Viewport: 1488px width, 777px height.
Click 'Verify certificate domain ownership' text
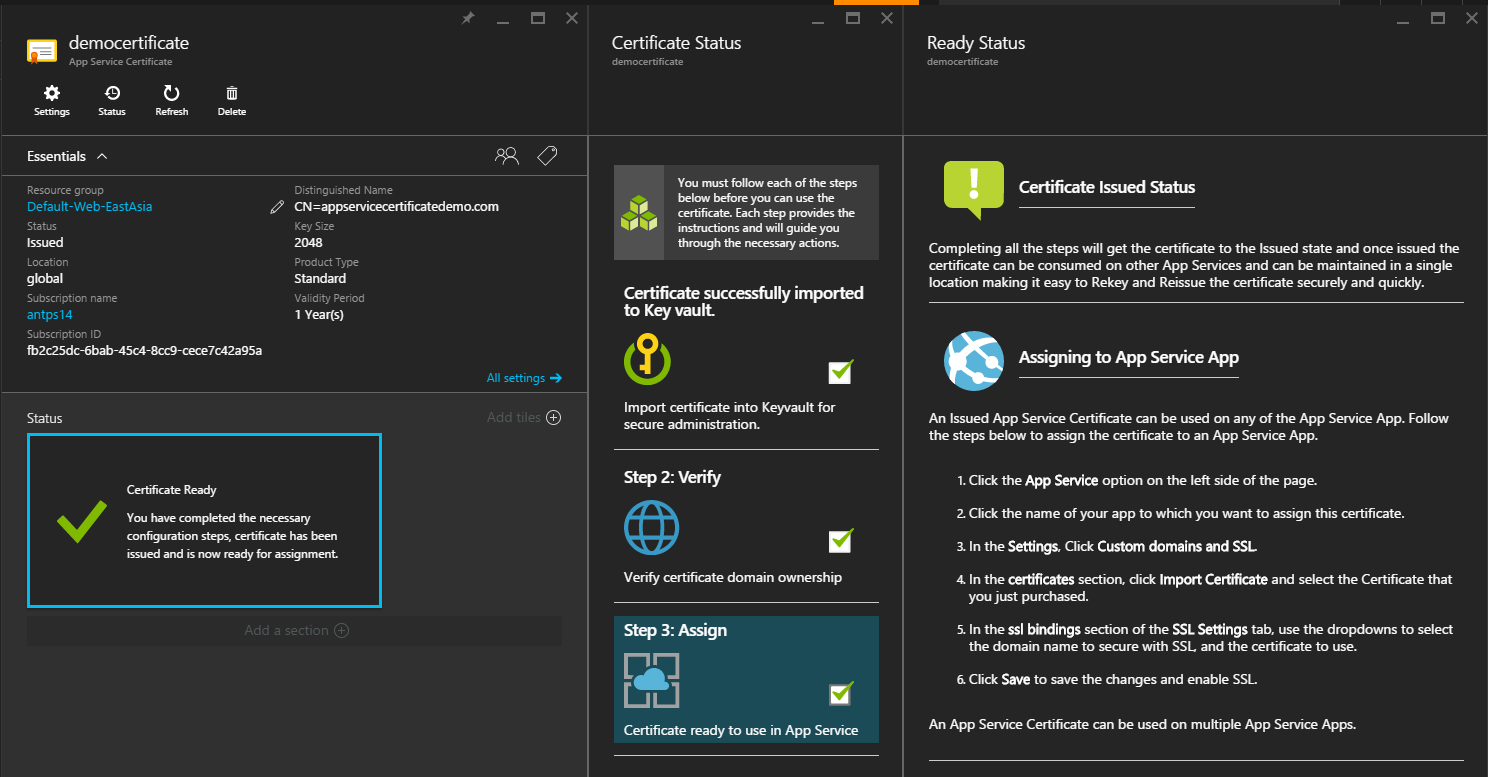click(733, 577)
